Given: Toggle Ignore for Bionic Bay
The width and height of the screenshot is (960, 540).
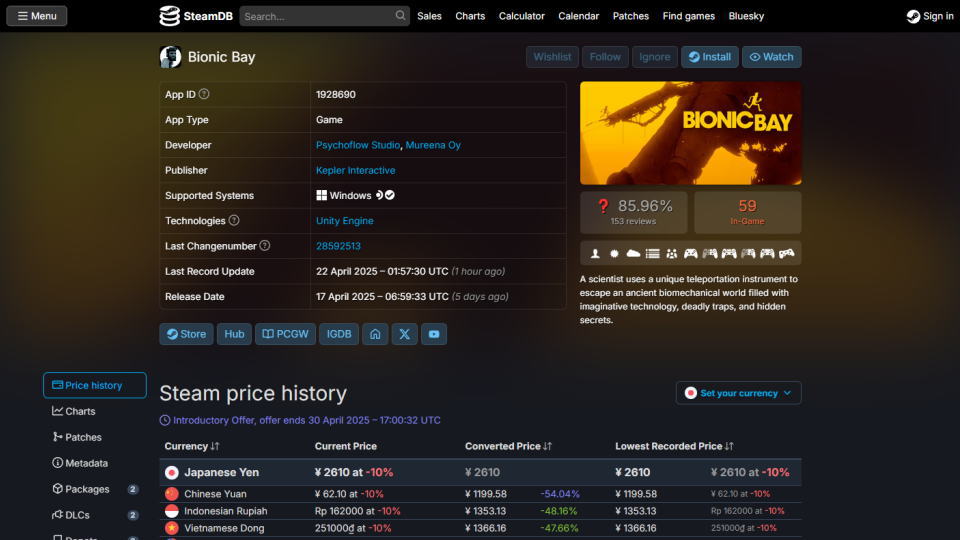Looking at the screenshot, I should click(655, 57).
